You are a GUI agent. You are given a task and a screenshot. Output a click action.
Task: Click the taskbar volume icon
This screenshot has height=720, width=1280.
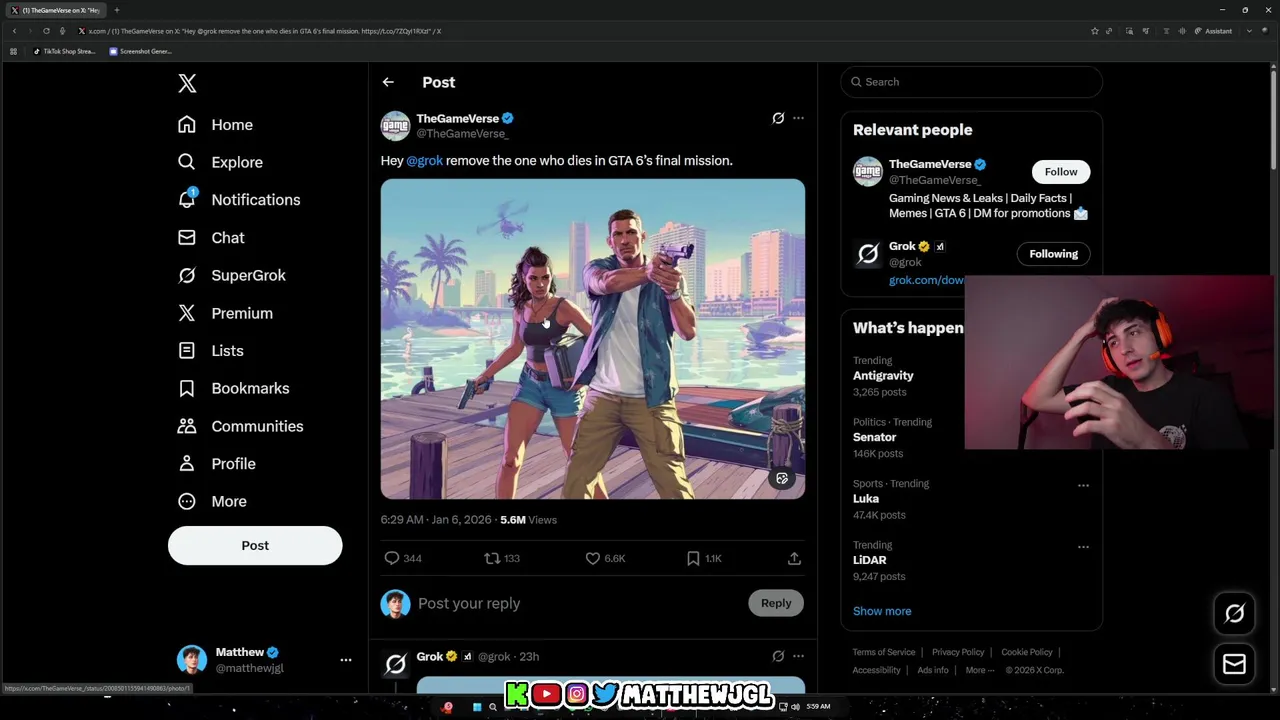pyautogui.click(x=795, y=707)
